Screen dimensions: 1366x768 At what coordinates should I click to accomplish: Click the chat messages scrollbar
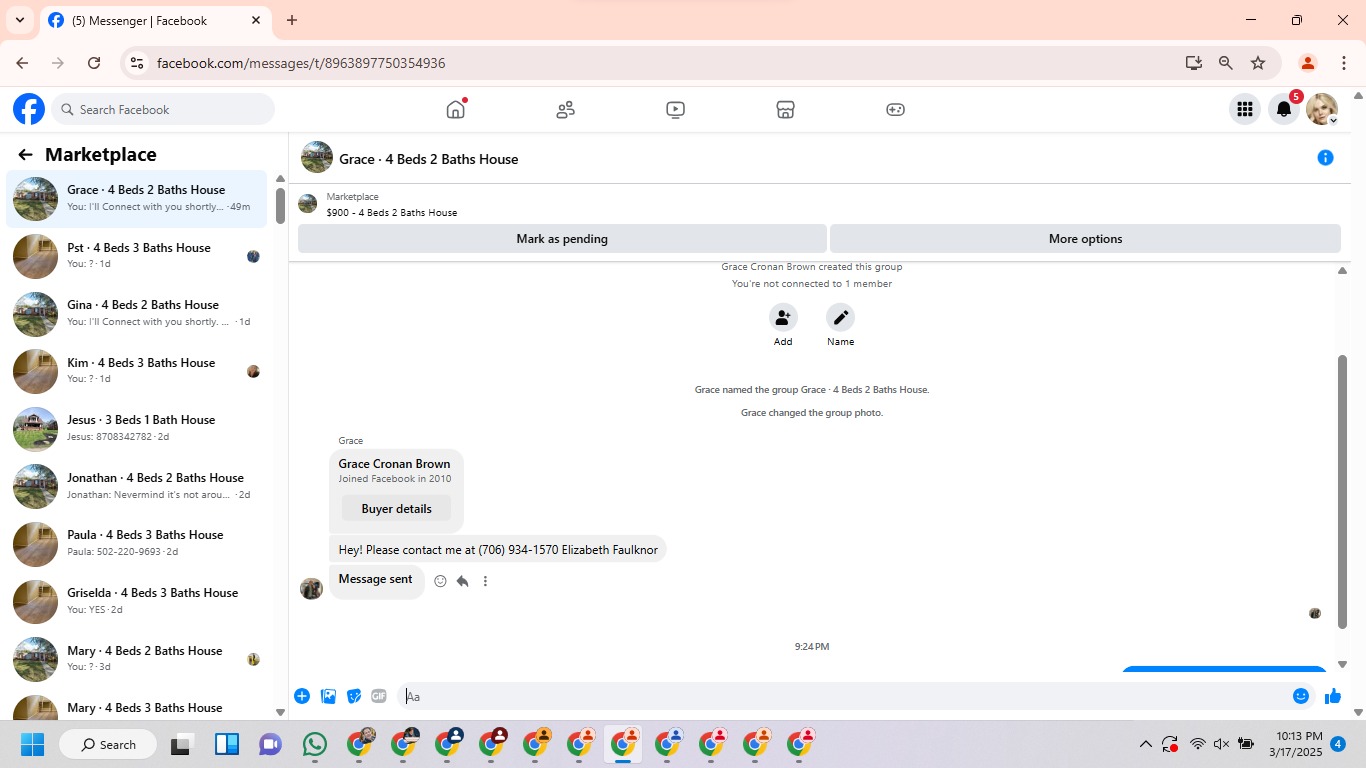[x=1343, y=492]
